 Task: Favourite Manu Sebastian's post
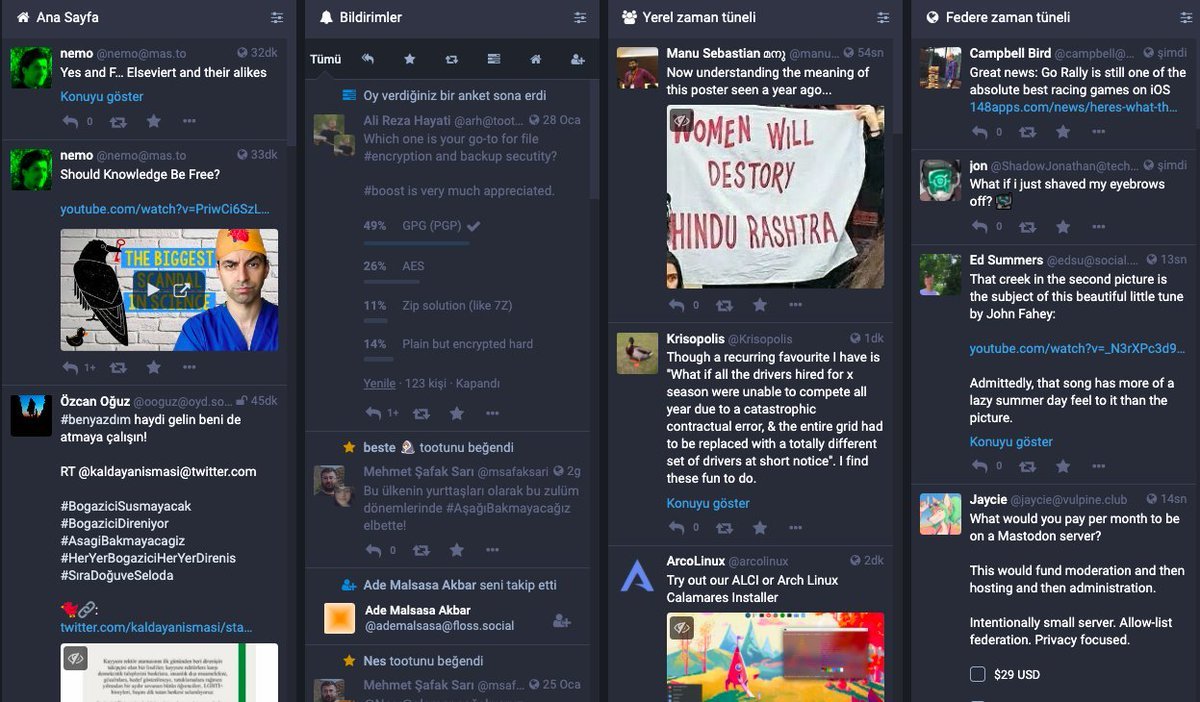[x=759, y=305]
